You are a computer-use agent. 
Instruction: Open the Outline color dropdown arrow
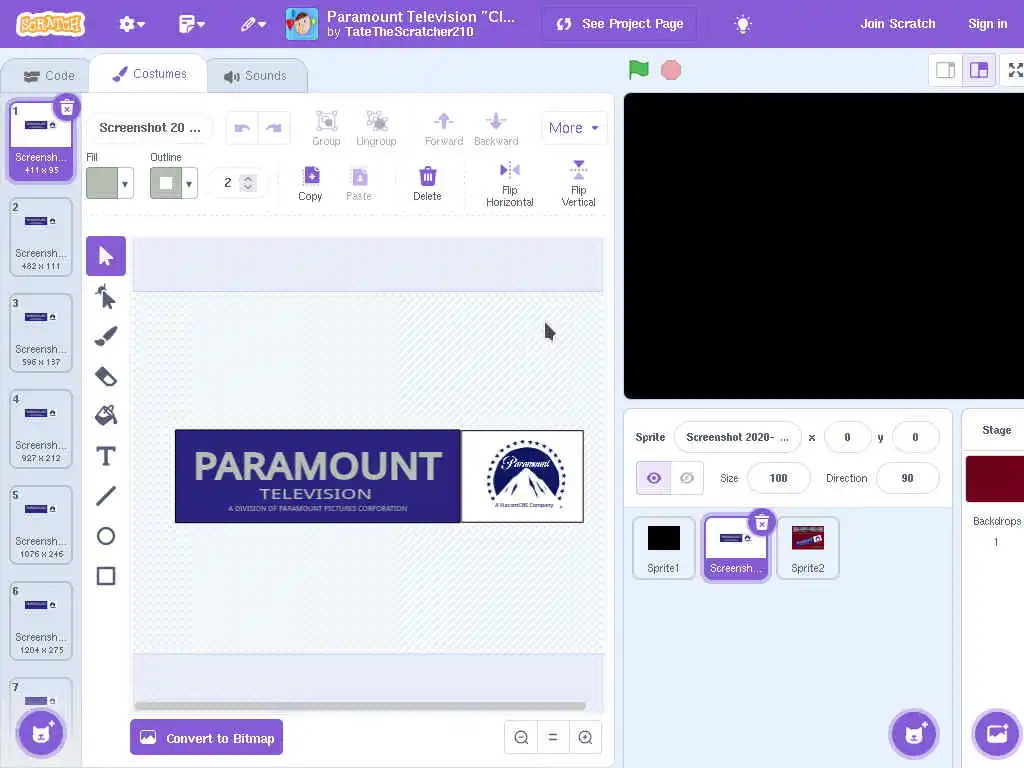pyautogui.click(x=189, y=184)
